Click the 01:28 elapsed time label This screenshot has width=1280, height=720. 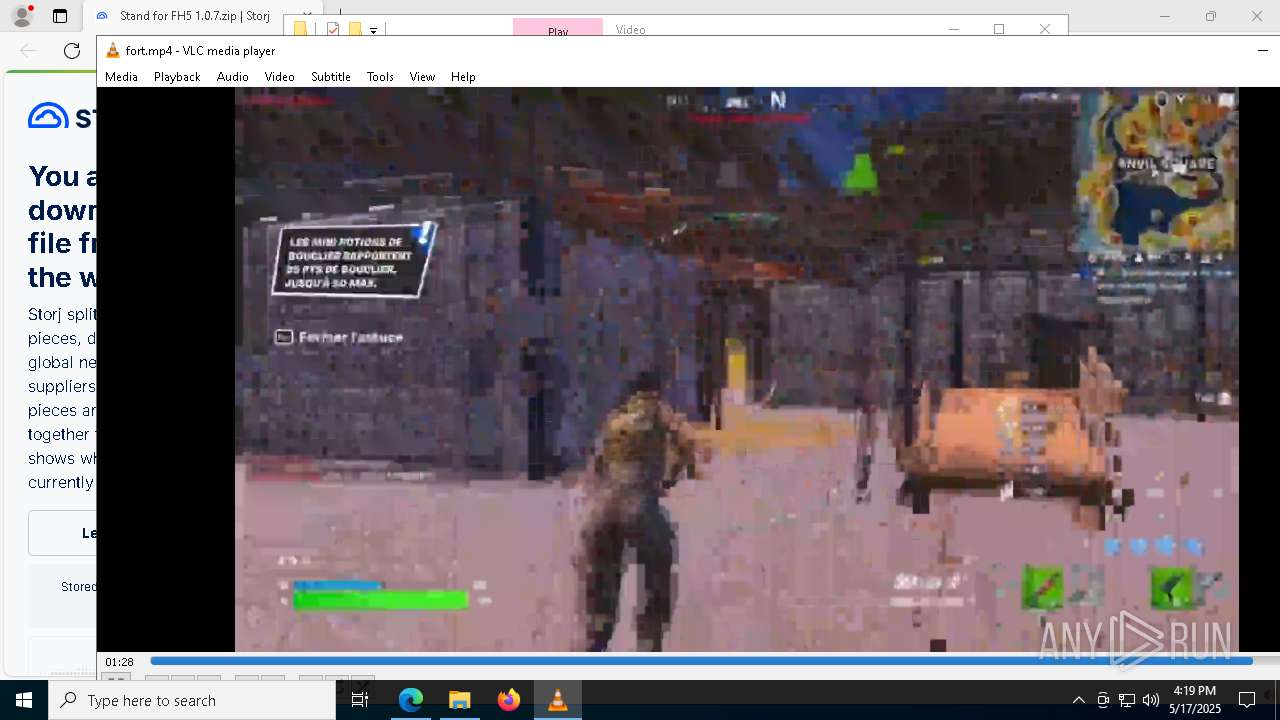click(119, 662)
